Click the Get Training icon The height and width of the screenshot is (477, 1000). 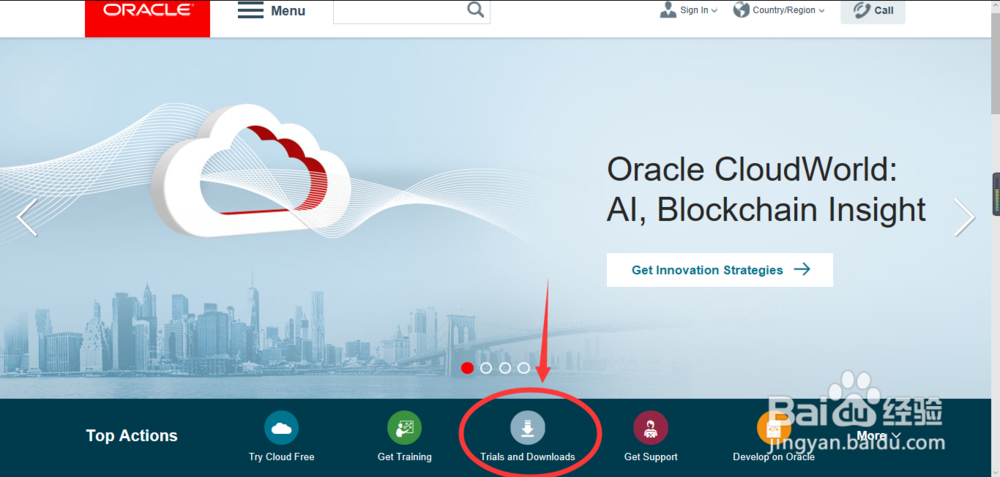[x=404, y=428]
